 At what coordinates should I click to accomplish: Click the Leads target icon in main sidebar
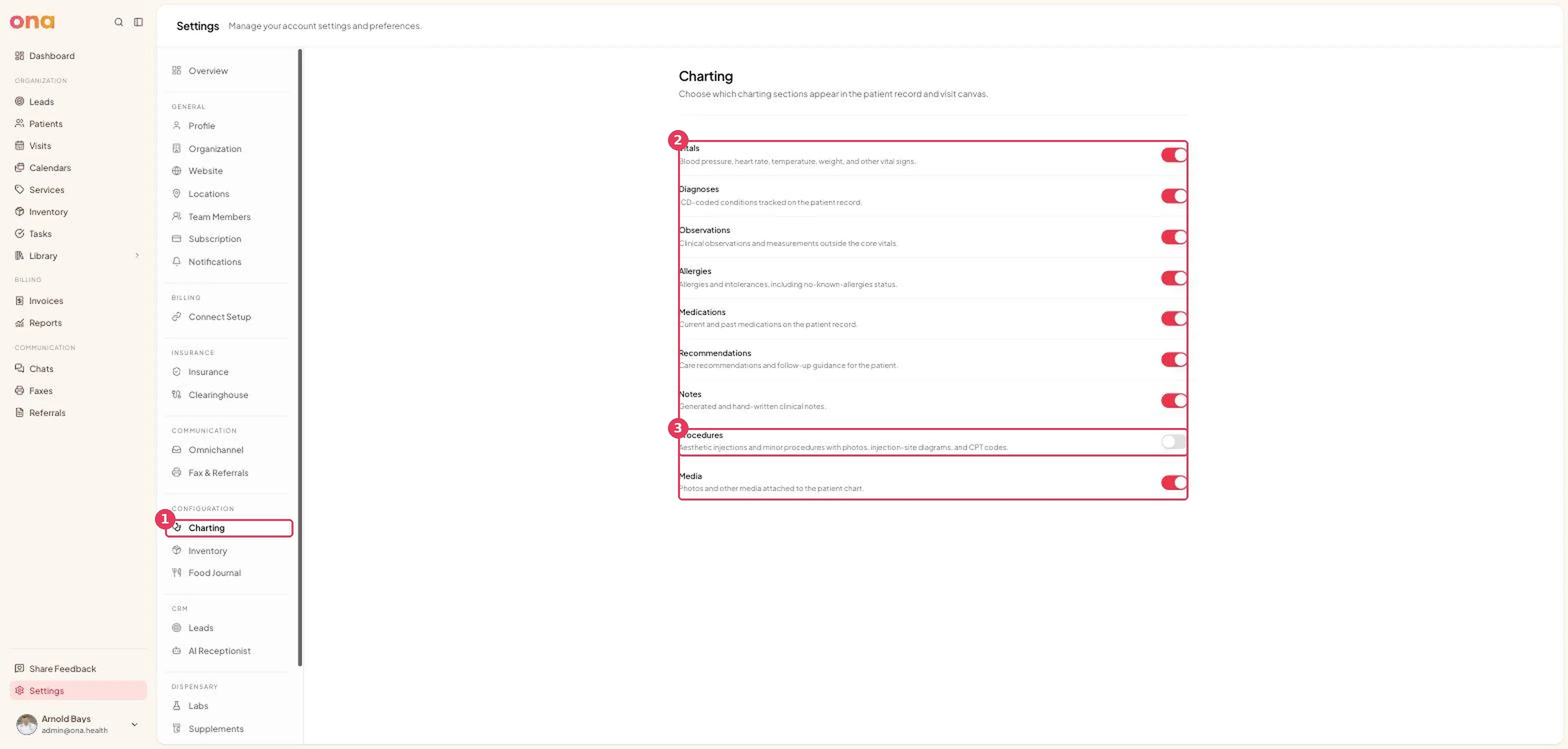click(19, 101)
